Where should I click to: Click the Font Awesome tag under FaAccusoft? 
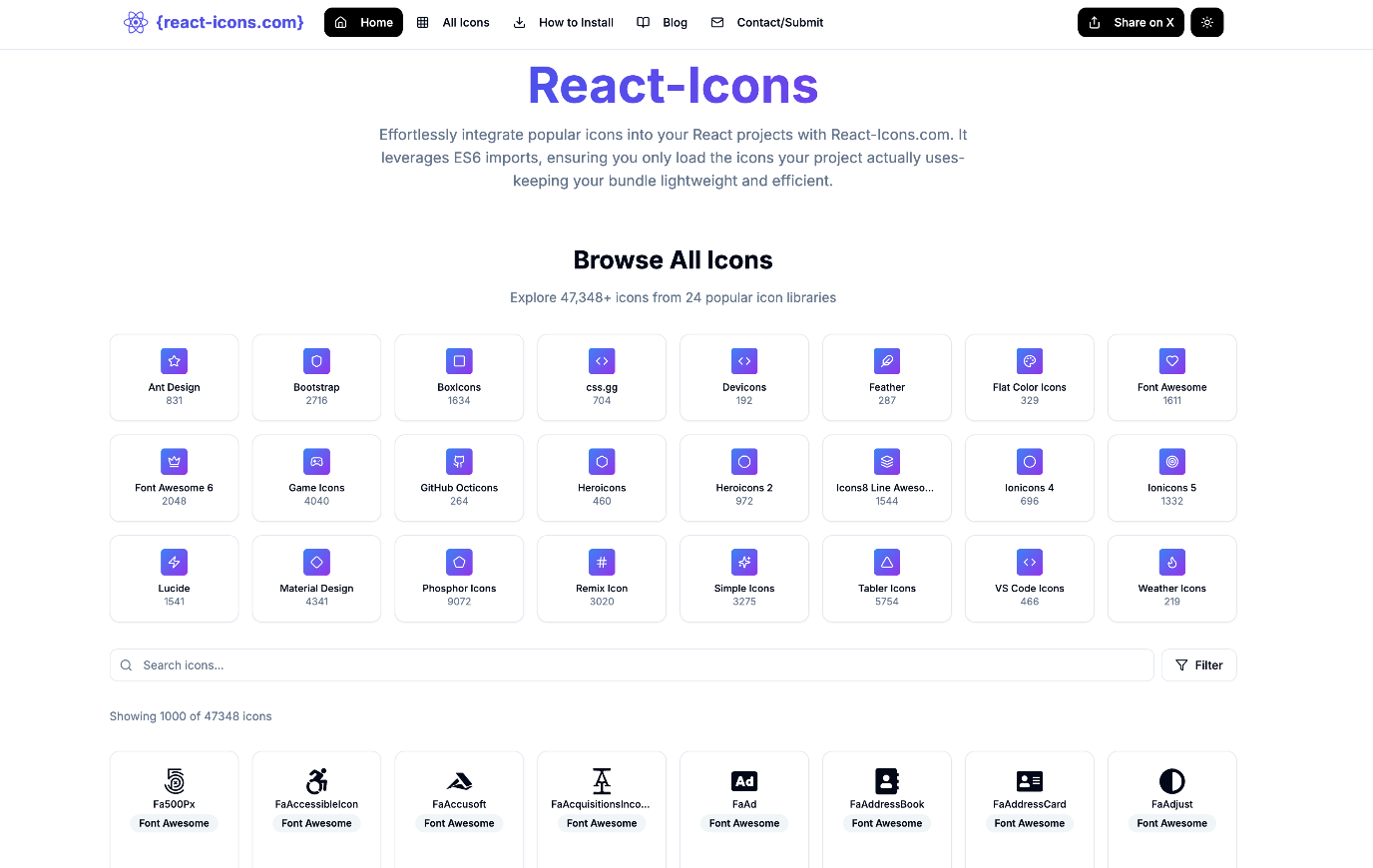(459, 823)
